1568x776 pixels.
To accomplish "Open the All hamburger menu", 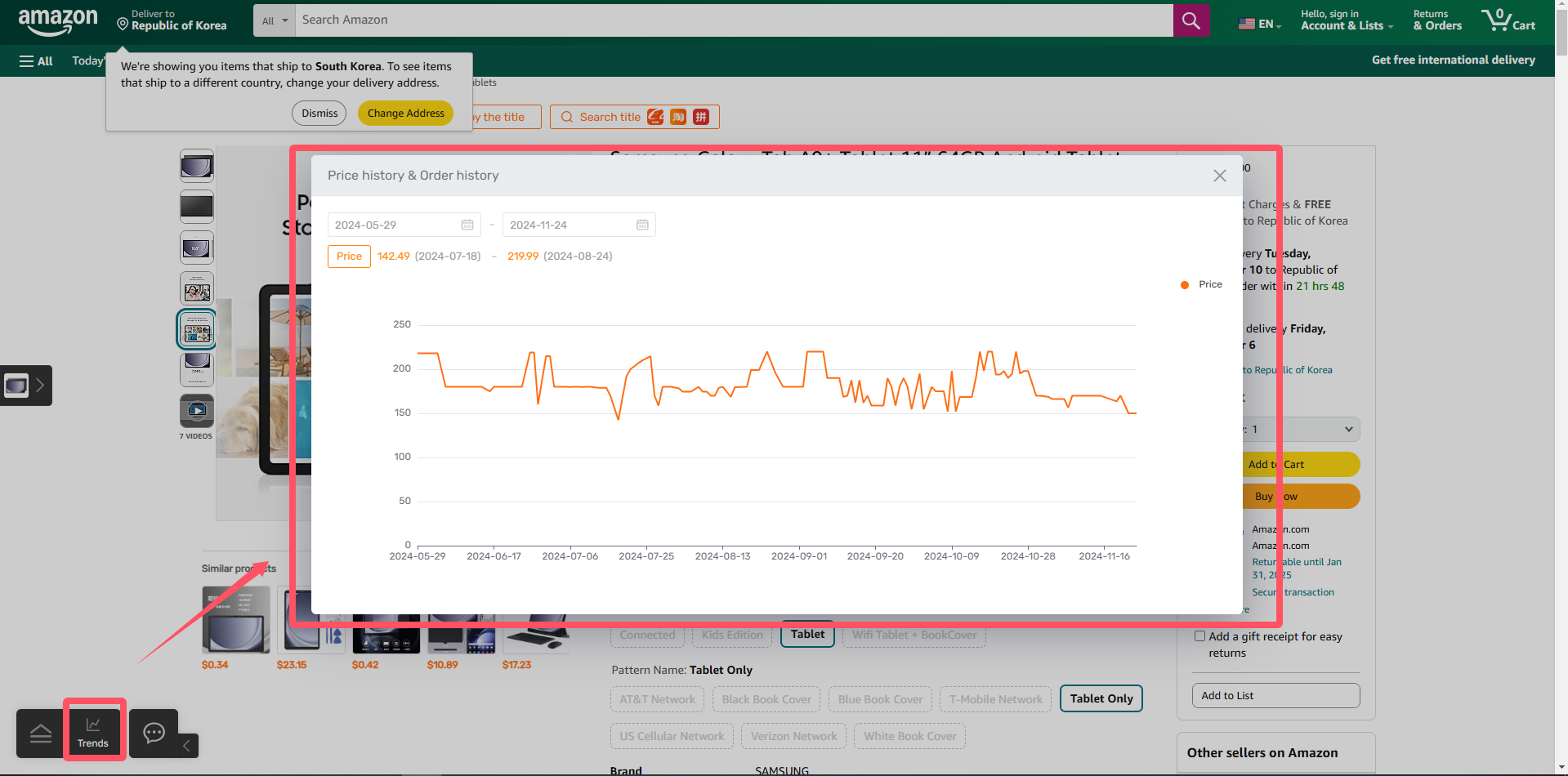I will tap(36, 61).
